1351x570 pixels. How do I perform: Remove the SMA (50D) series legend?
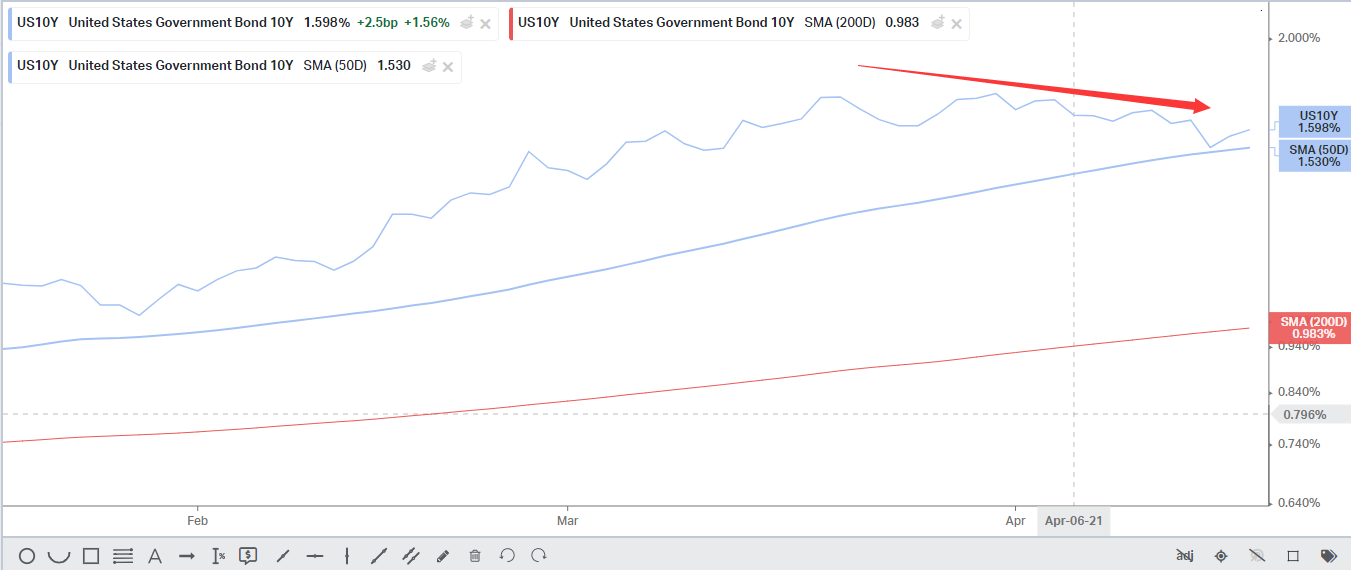click(448, 67)
